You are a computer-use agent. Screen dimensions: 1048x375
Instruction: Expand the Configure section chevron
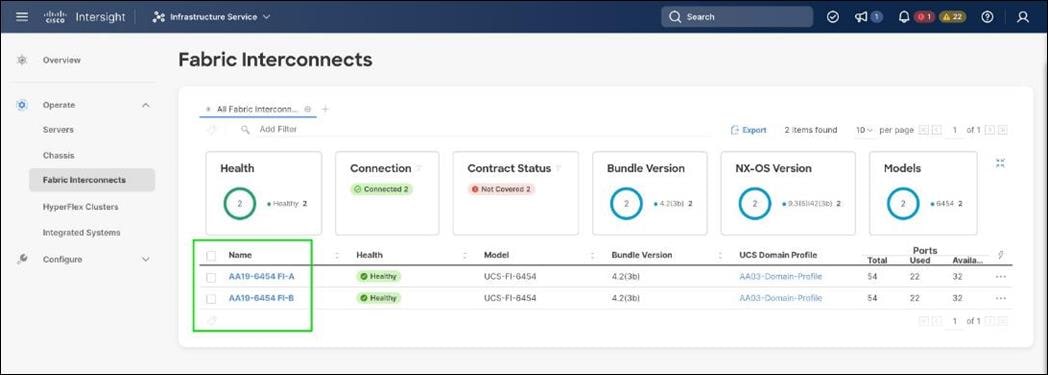(146, 259)
